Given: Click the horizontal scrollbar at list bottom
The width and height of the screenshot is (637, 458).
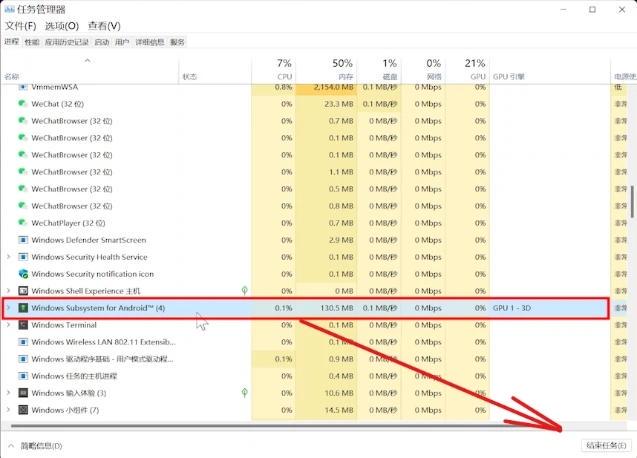Looking at the screenshot, I should click(286, 425).
